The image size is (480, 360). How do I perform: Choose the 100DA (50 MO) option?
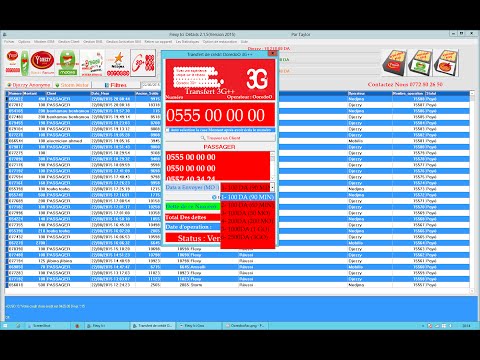(x=247, y=213)
